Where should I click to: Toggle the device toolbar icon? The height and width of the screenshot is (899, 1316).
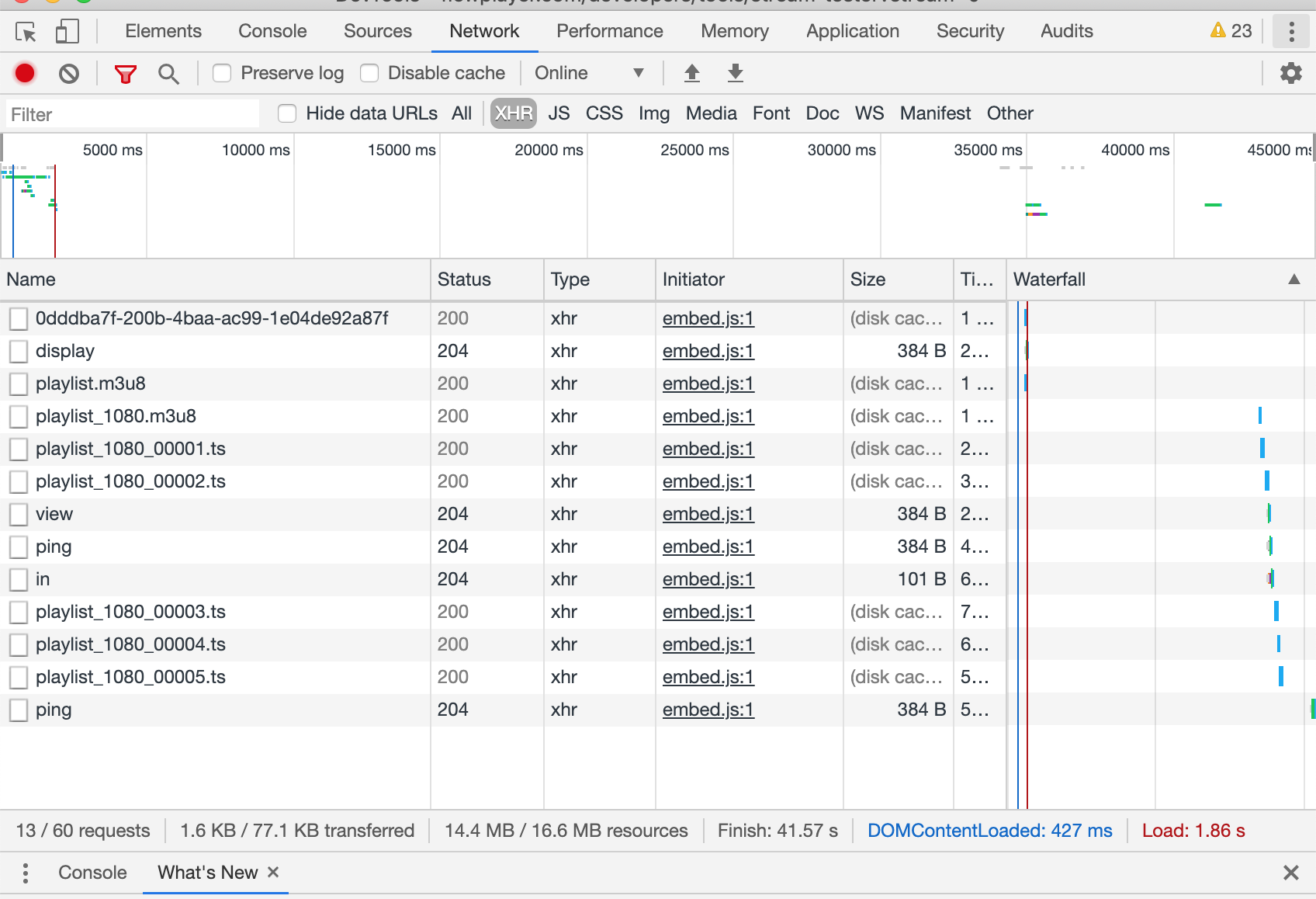pyautogui.click(x=68, y=32)
